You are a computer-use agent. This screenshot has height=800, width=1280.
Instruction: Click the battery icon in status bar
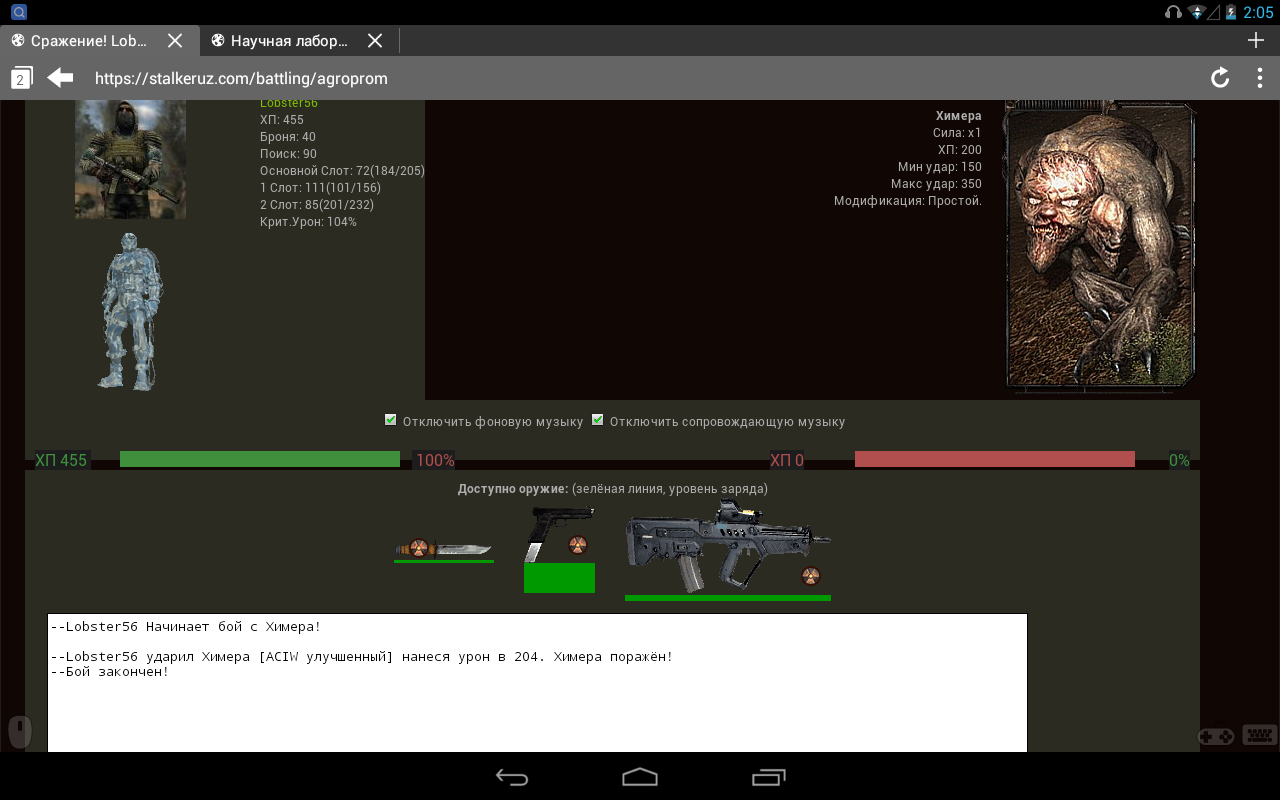click(1231, 13)
